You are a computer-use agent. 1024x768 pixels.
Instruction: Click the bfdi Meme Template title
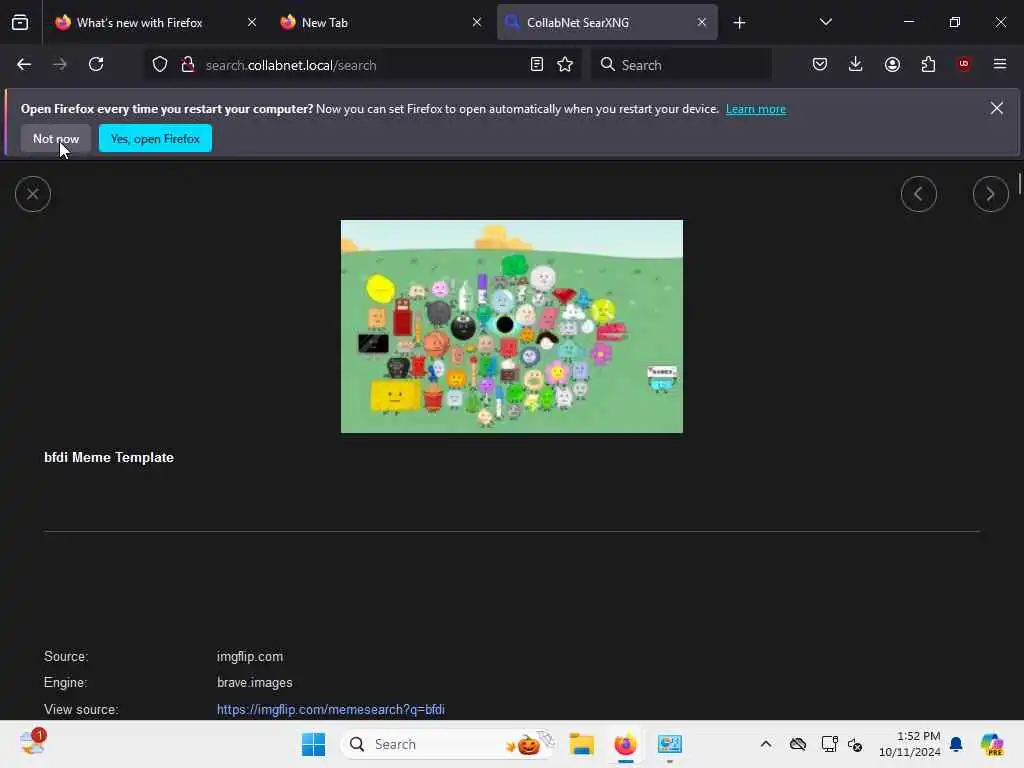(109, 458)
